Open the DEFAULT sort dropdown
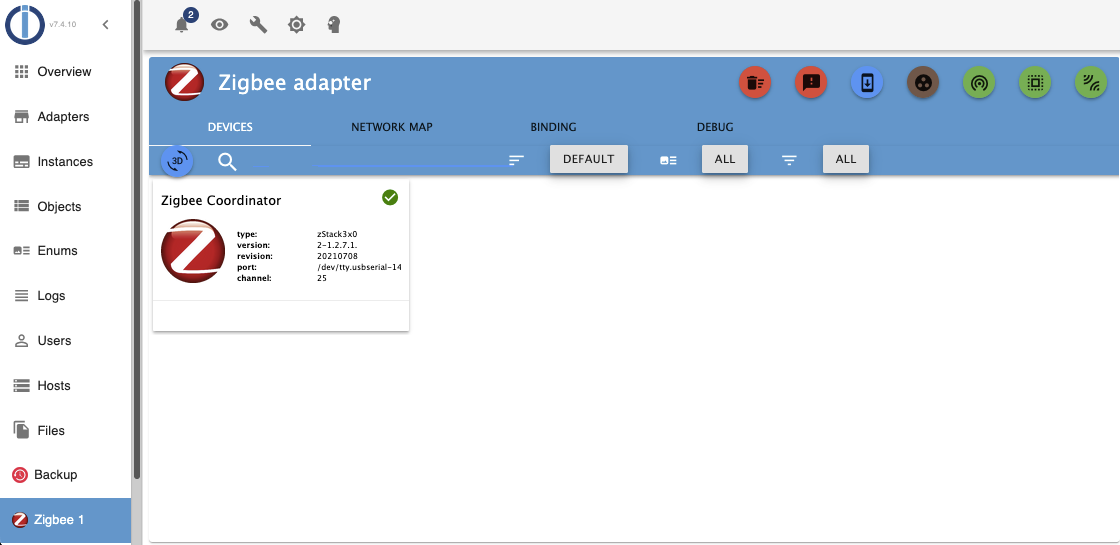This screenshot has height=545, width=1120. pyautogui.click(x=589, y=159)
